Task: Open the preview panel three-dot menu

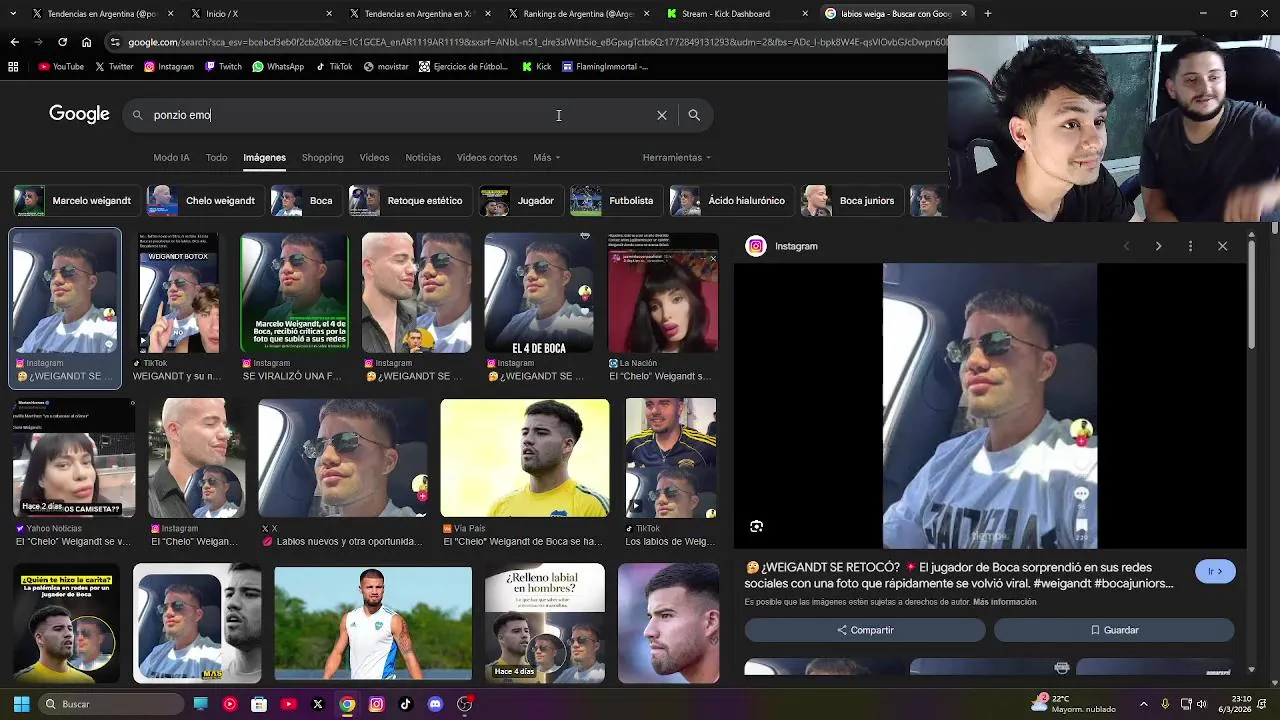Action: (1190, 246)
